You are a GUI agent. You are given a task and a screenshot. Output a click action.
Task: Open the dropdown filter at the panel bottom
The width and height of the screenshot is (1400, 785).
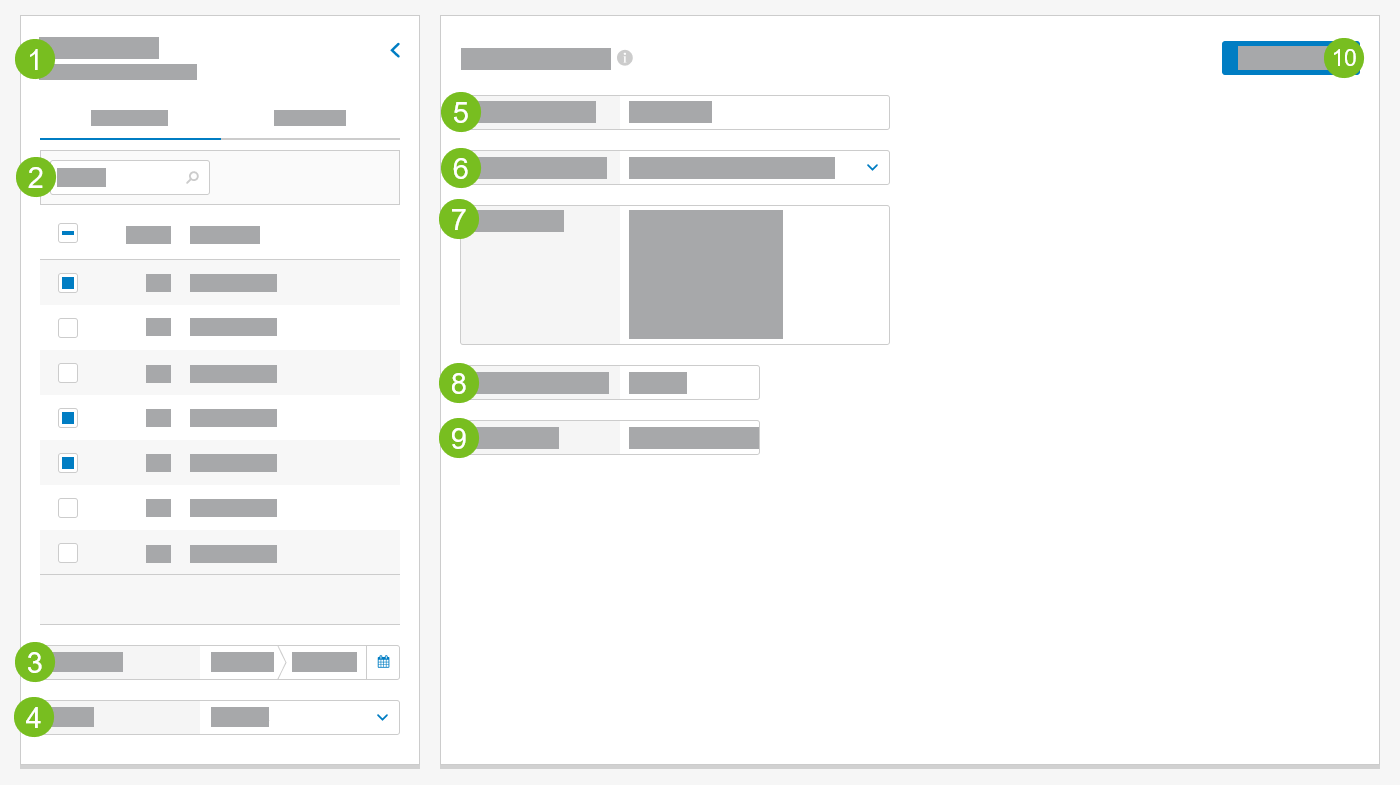pyautogui.click(x=380, y=717)
